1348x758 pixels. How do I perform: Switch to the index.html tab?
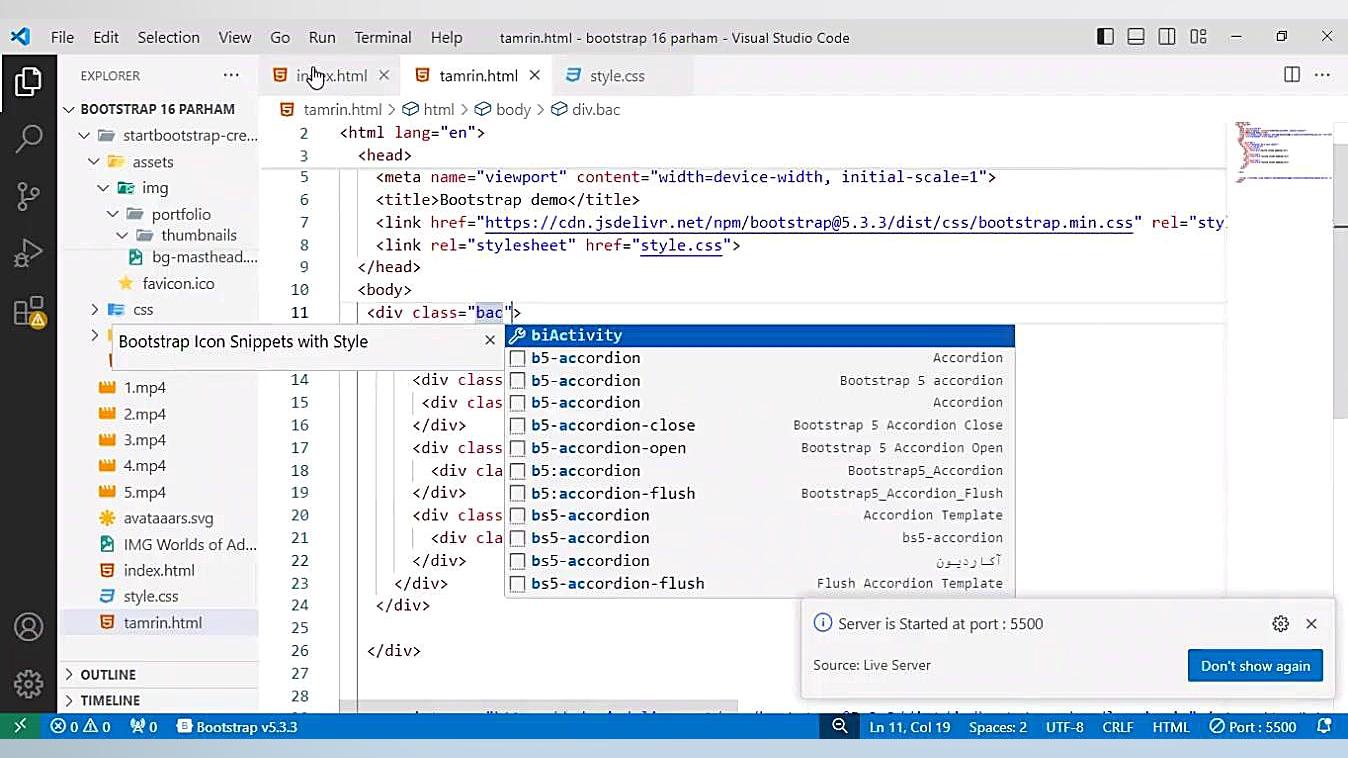pos(330,76)
